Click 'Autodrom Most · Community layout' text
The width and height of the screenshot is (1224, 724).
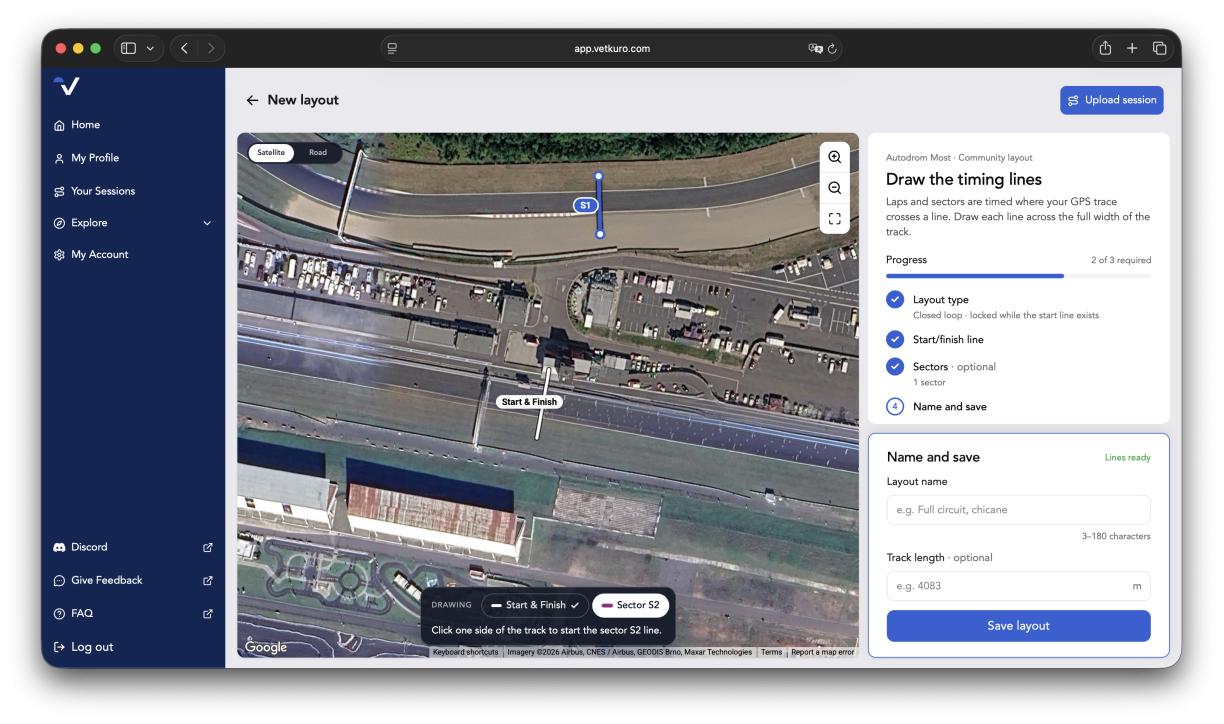[x=959, y=158]
